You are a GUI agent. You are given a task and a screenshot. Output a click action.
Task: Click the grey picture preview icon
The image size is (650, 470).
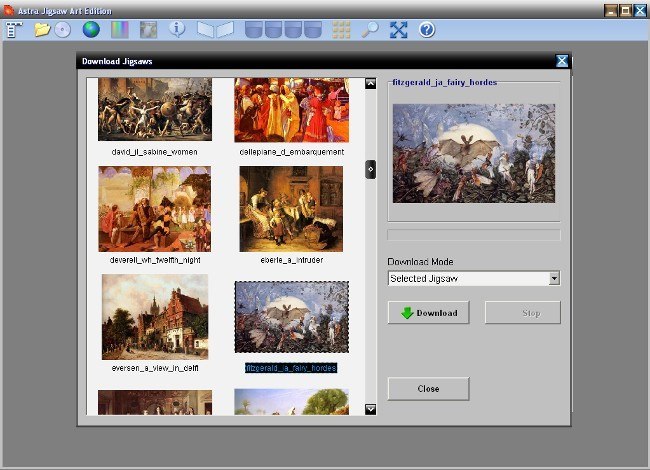point(148,30)
